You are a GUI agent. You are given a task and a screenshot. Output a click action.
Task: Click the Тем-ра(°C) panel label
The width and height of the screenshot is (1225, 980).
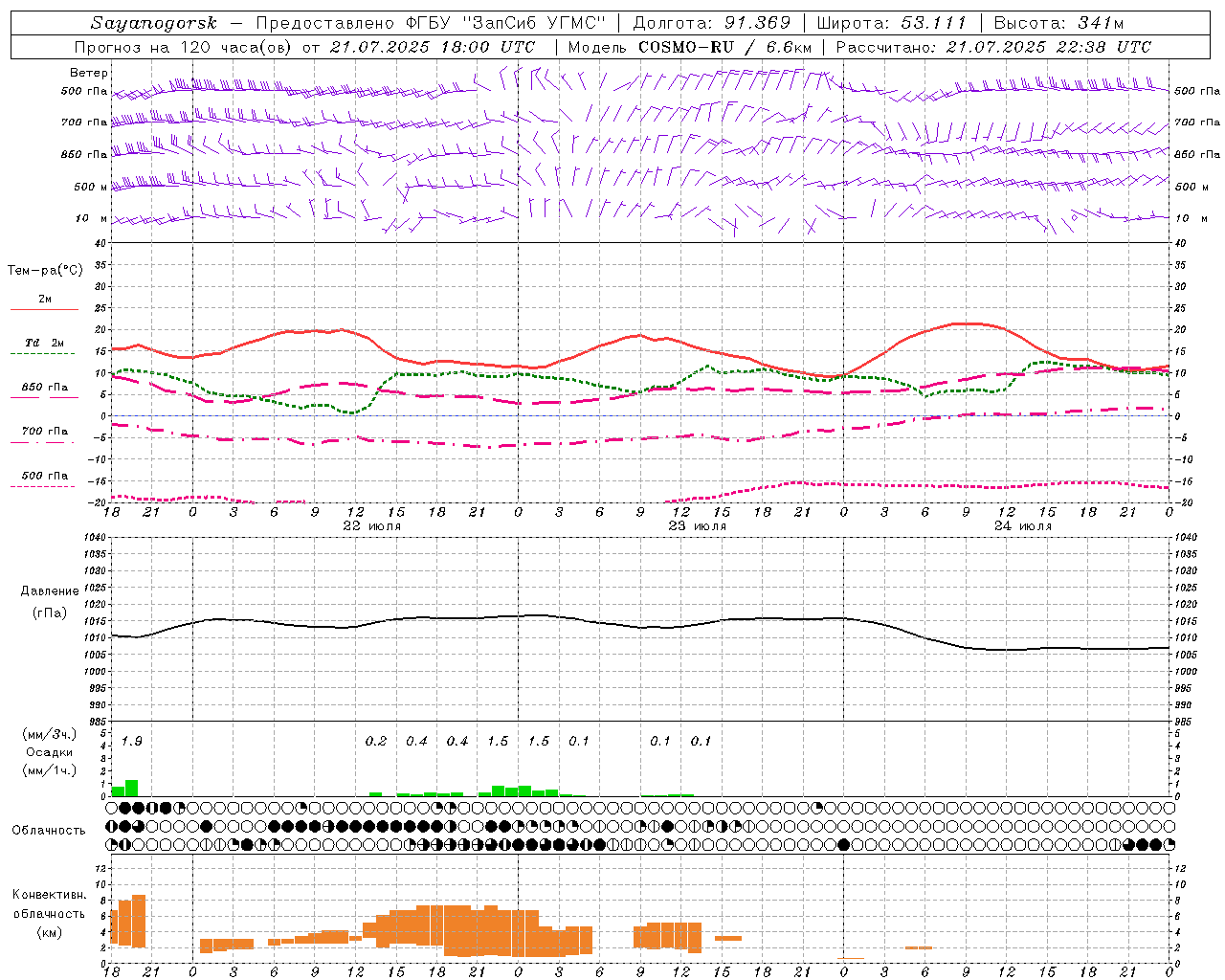[x=45, y=271]
